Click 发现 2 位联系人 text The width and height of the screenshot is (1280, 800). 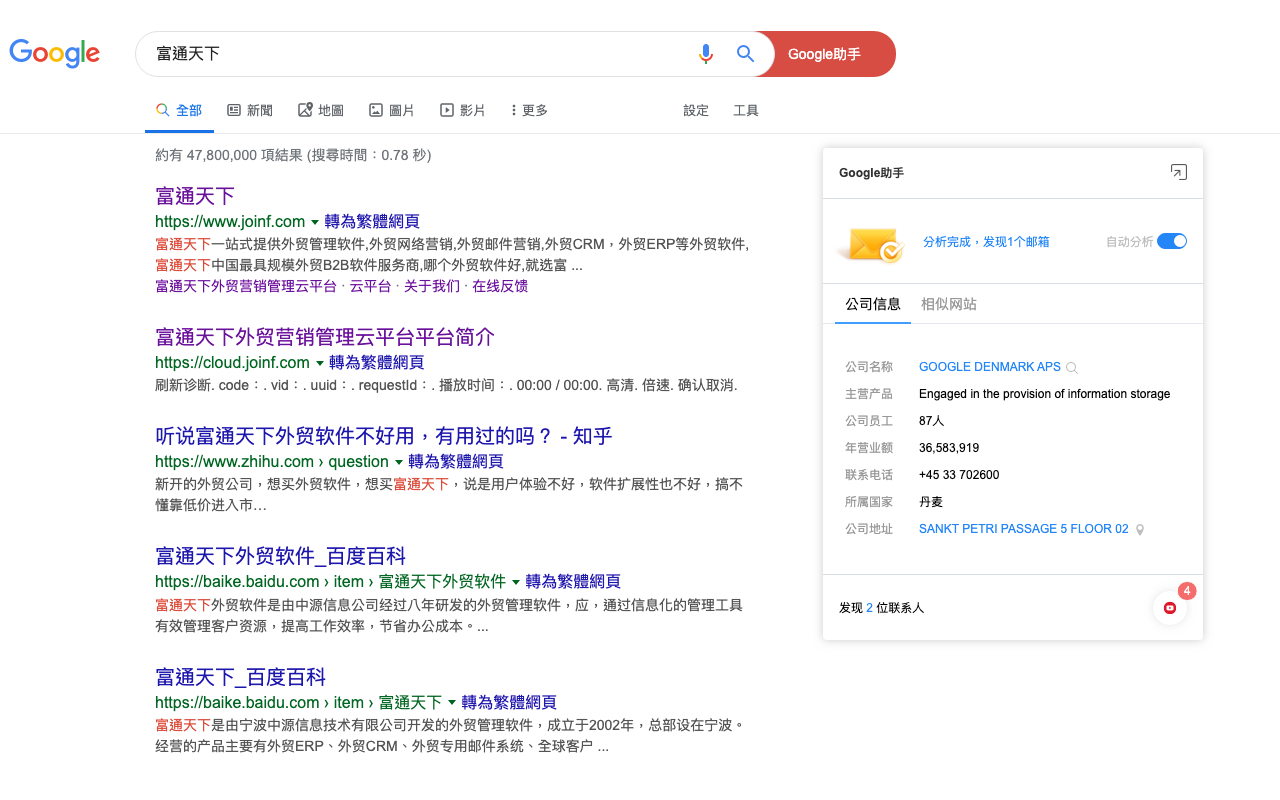click(x=882, y=608)
